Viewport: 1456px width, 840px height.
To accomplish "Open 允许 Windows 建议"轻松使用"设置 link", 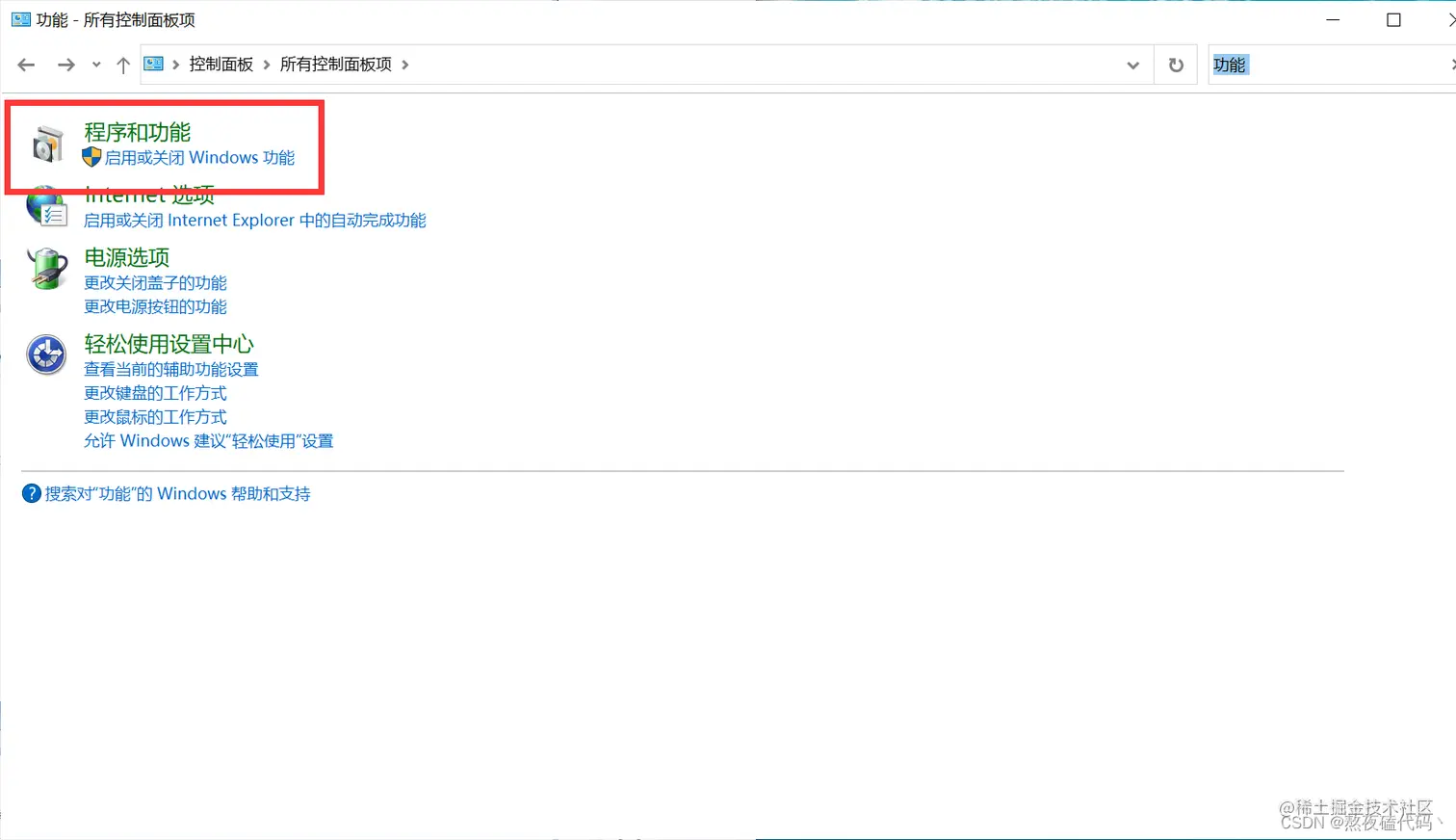I will click(x=208, y=440).
